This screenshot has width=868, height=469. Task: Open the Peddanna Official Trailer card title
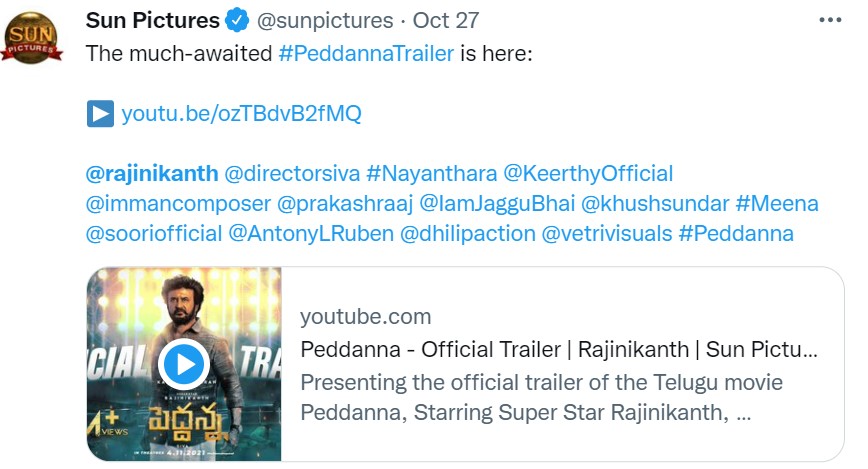click(559, 349)
